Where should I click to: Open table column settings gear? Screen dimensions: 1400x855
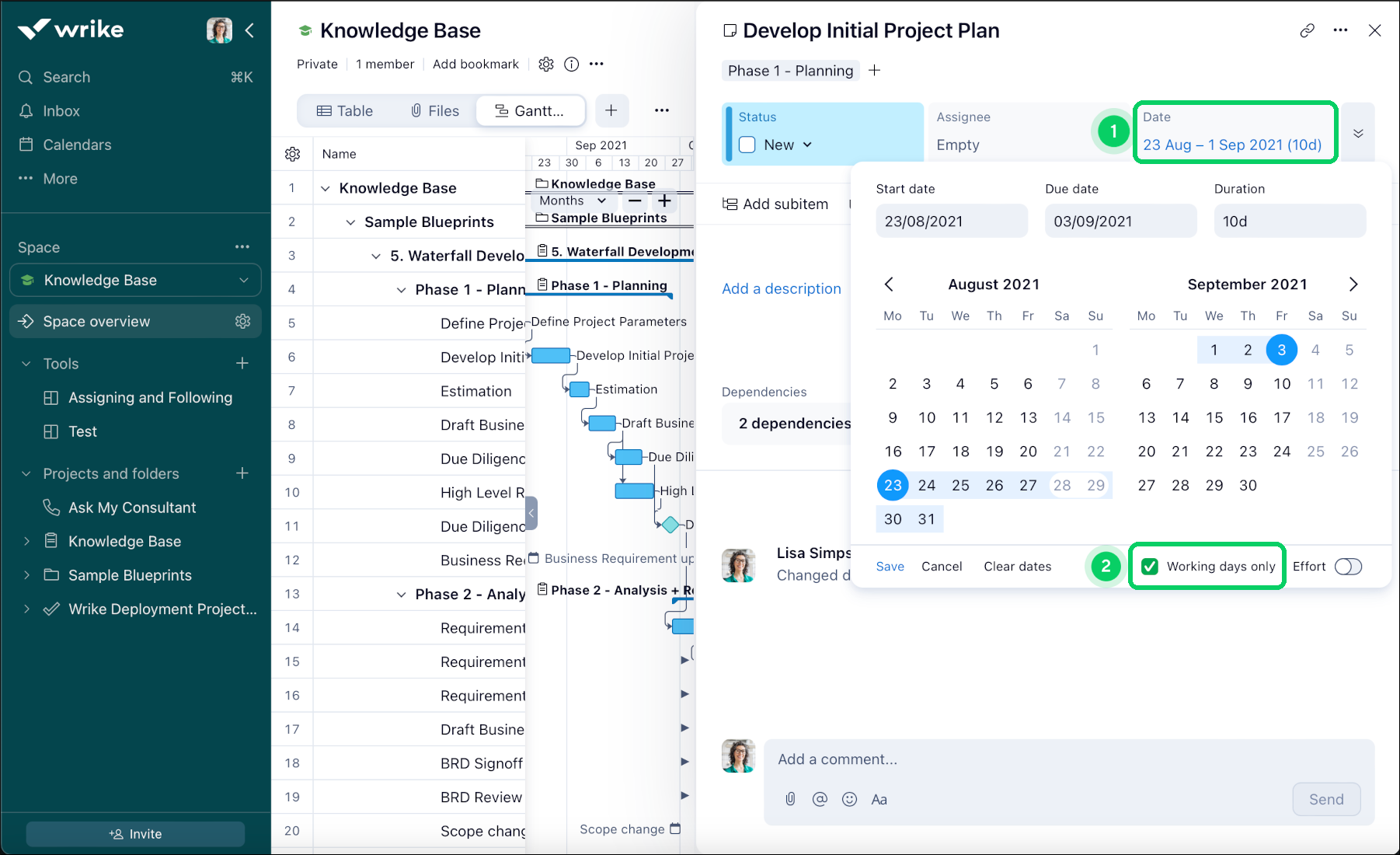(x=293, y=154)
